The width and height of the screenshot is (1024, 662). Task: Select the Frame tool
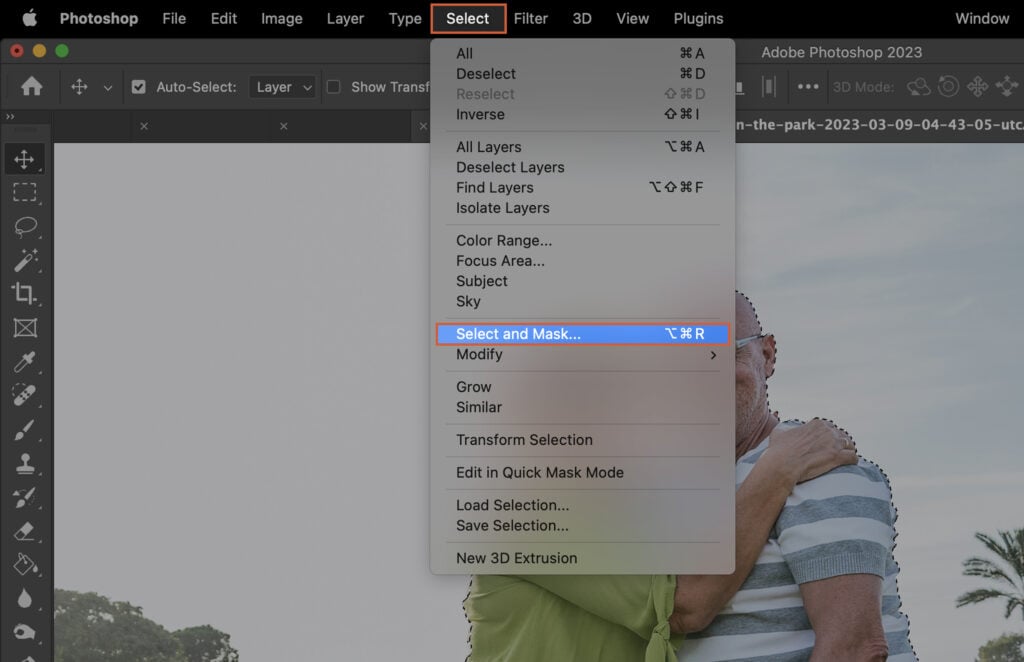click(25, 328)
